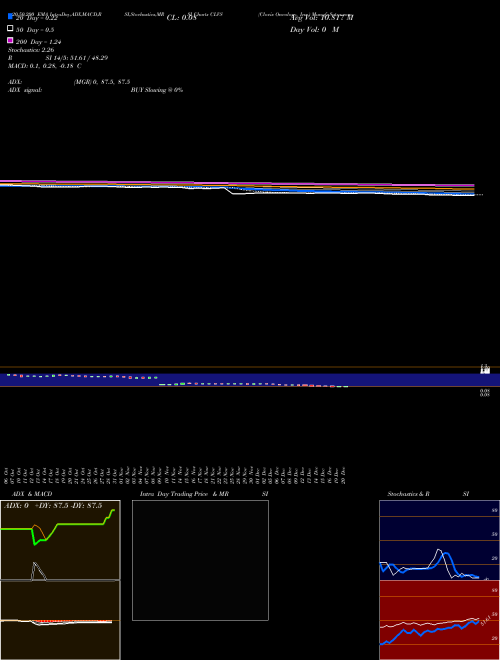
Task: Click the blue 20 Day legend swatch
Action: pyautogui.click(x=10, y=16)
